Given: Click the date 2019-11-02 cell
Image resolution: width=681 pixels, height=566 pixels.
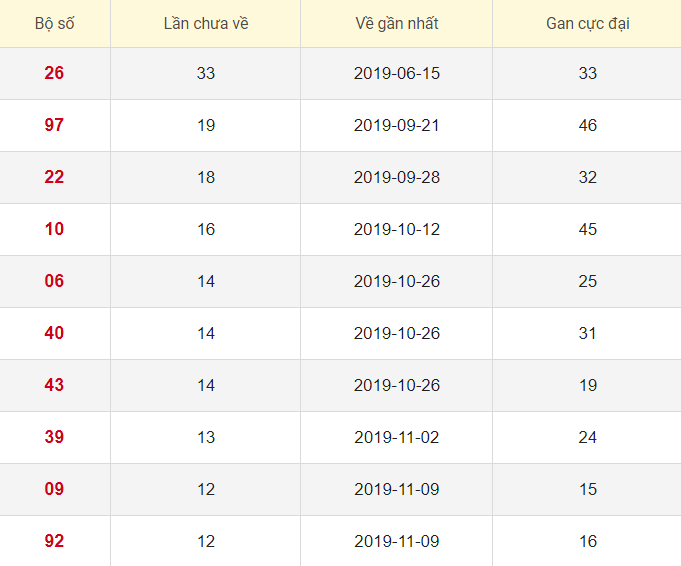Looking at the screenshot, I should coord(397,437).
